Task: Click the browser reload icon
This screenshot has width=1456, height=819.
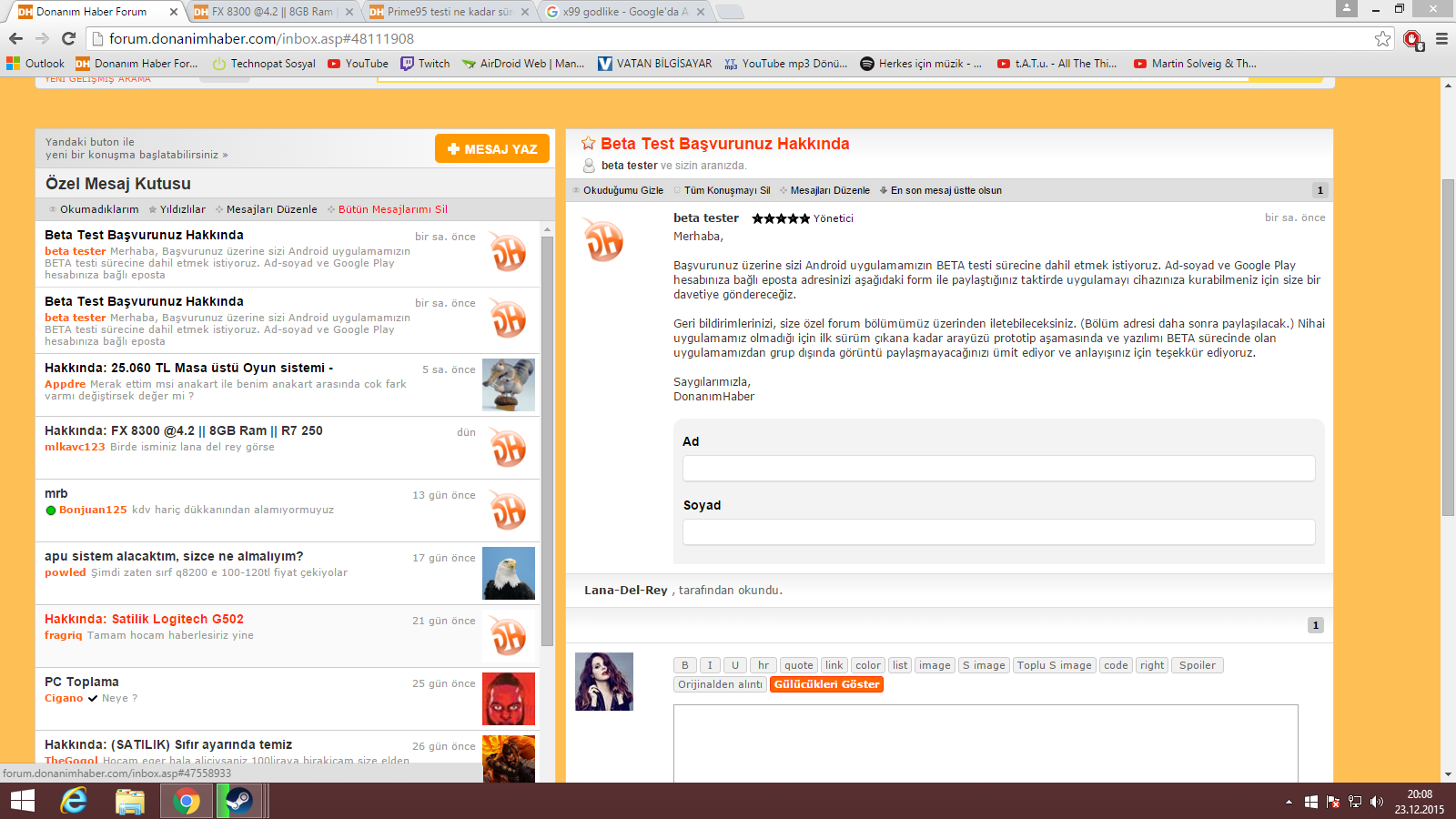Action: (68, 38)
